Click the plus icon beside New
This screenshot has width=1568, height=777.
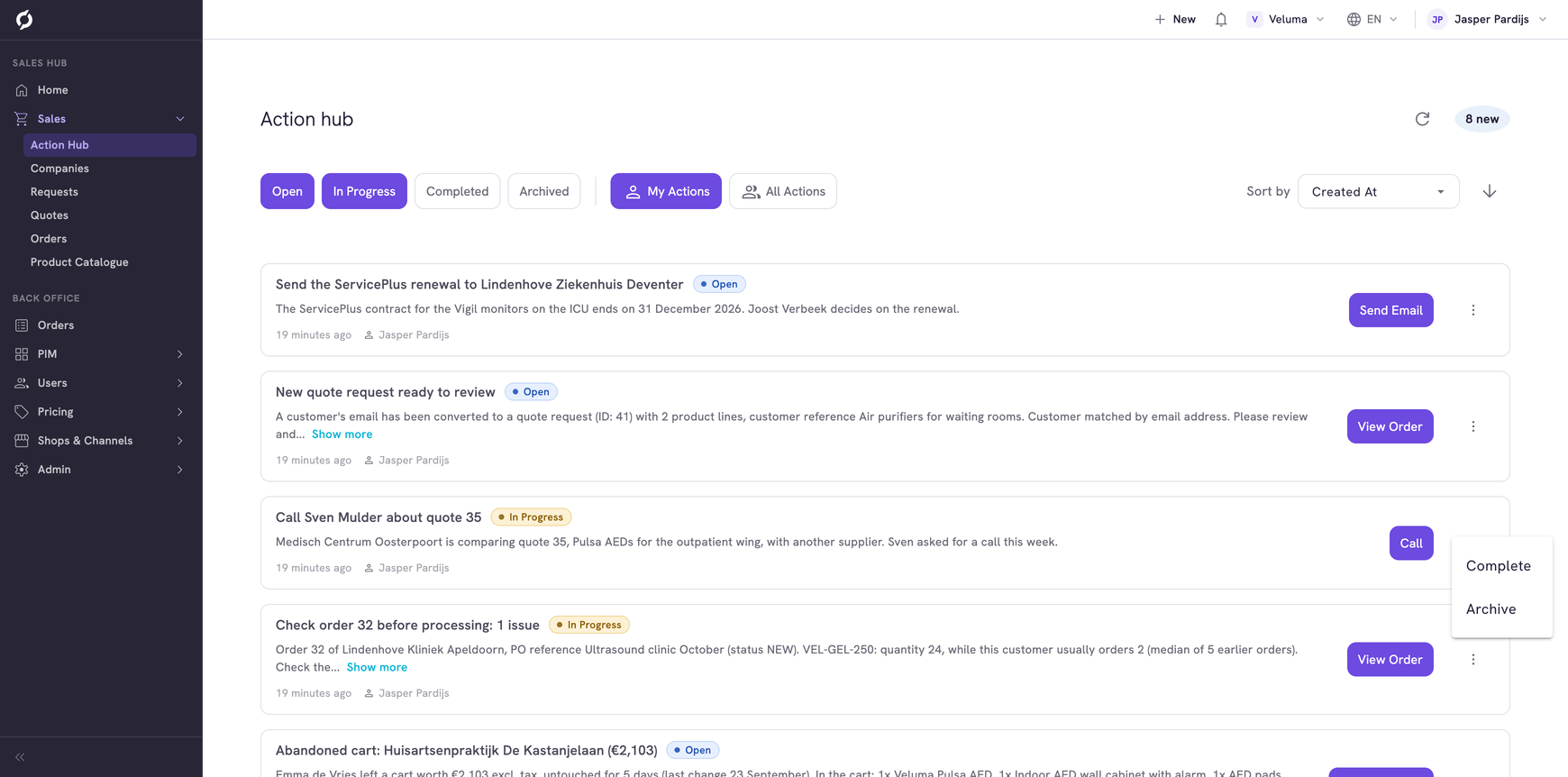coord(1160,20)
